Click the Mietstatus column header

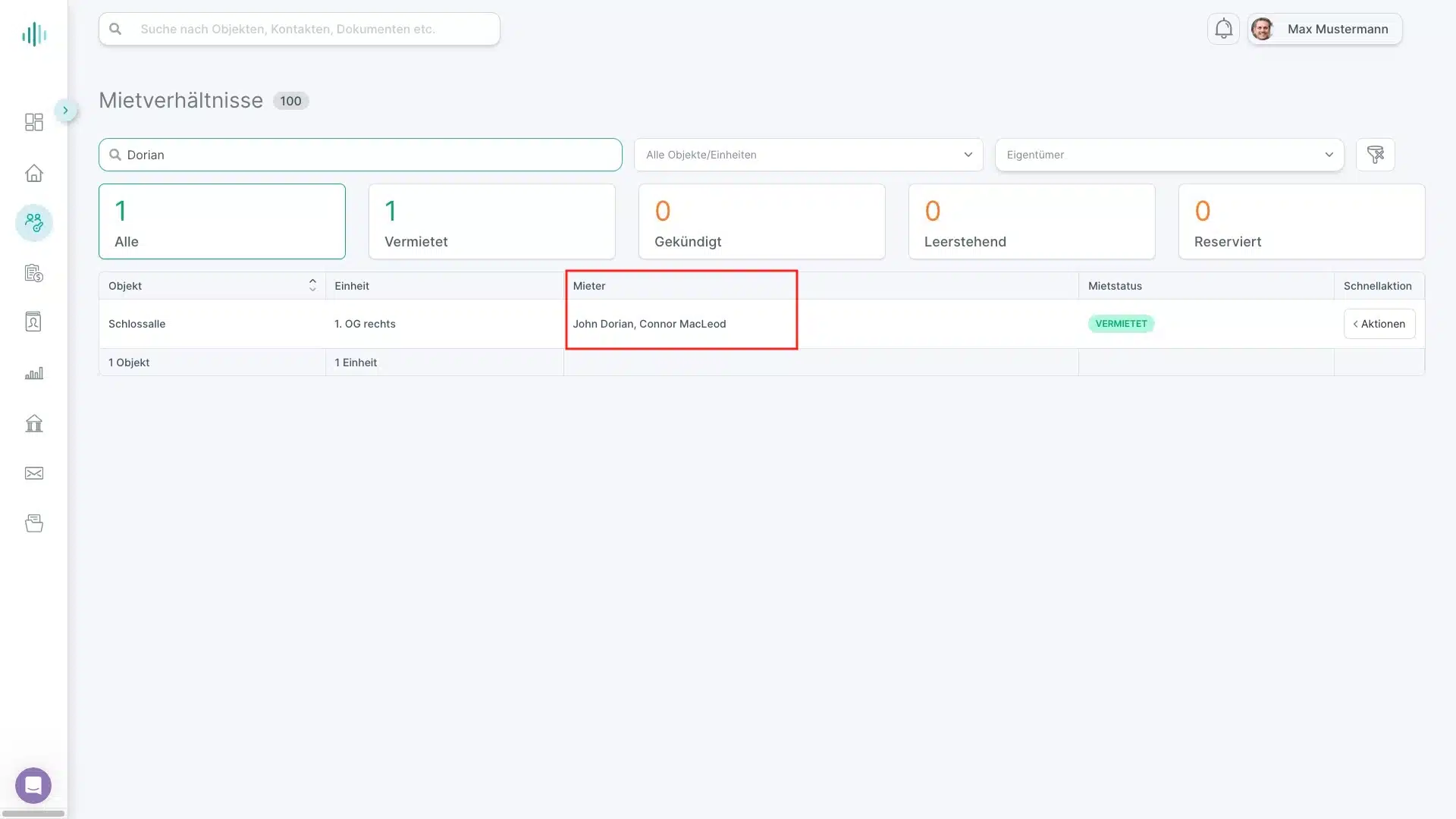1207,286
